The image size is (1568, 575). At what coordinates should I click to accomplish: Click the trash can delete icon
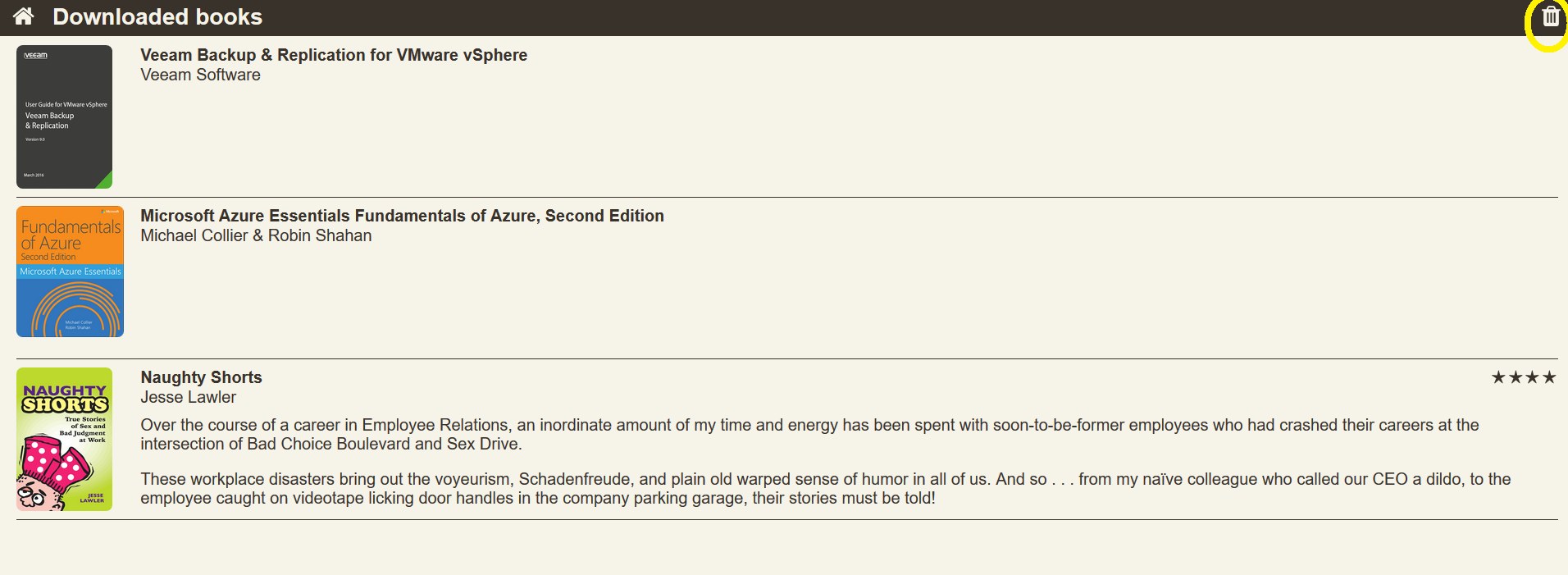pyautogui.click(x=1550, y=16)
